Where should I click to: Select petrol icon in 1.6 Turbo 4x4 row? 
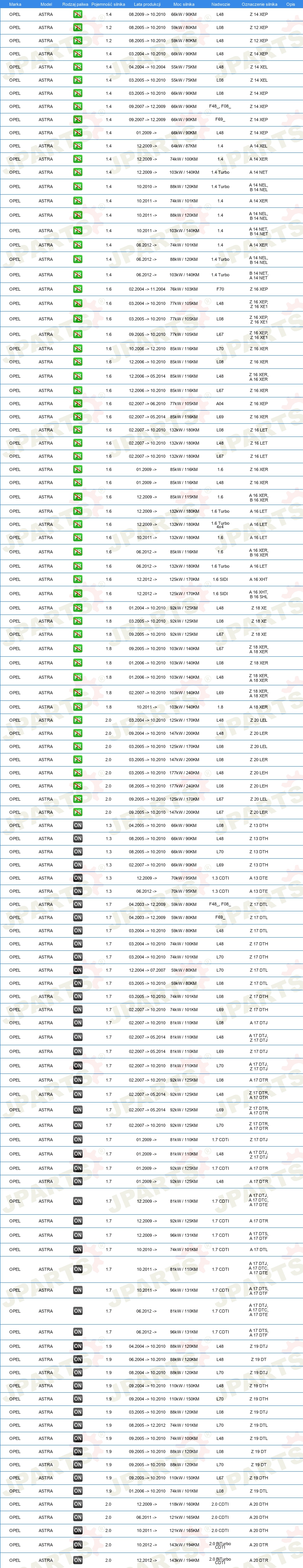[77, 524]
